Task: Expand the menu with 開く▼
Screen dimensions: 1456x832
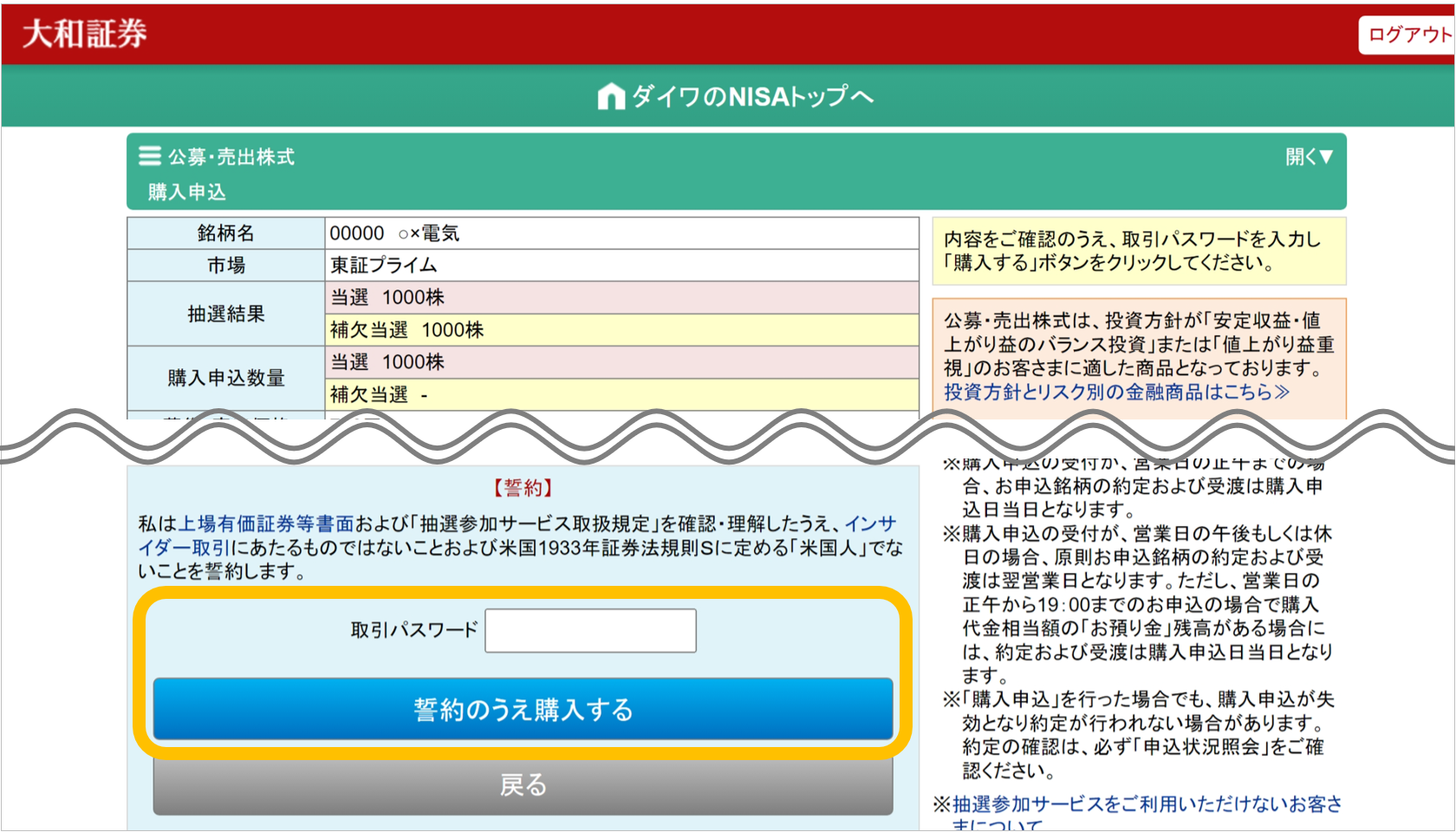Action: (x=1309, y=157)
